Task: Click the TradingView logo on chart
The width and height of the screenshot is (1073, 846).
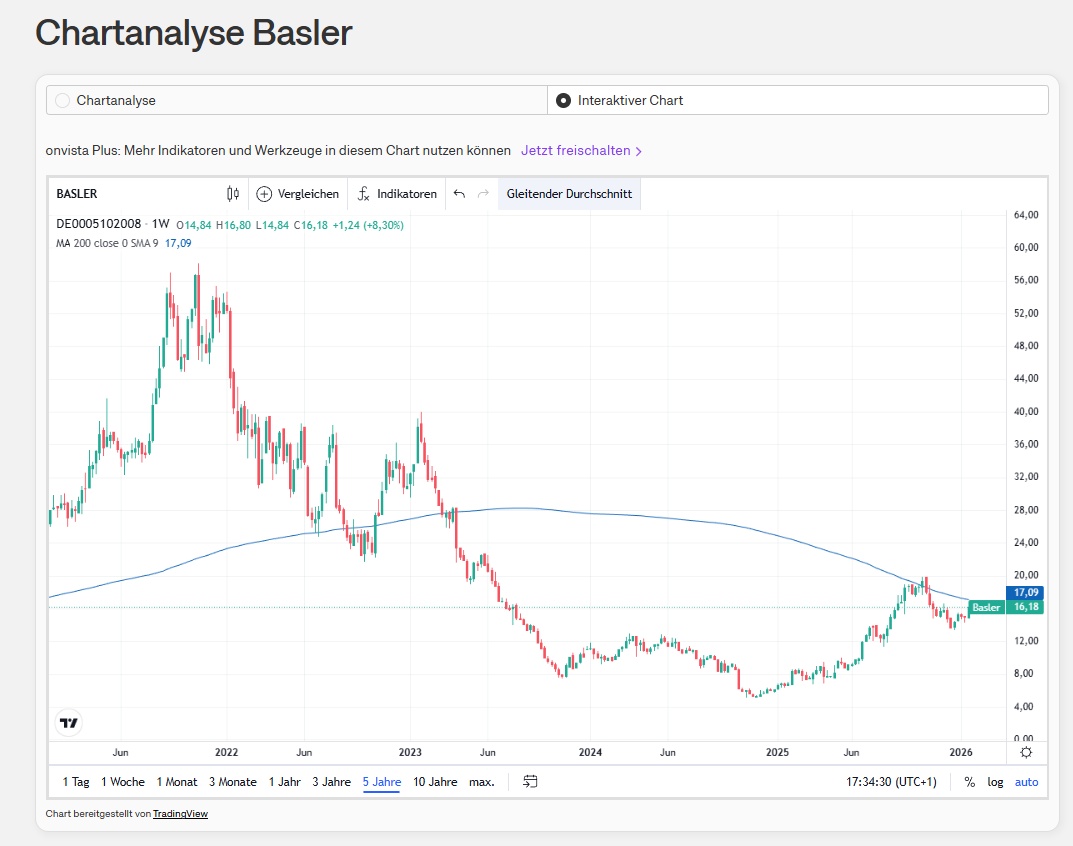Action: click(x=69, y=723)
